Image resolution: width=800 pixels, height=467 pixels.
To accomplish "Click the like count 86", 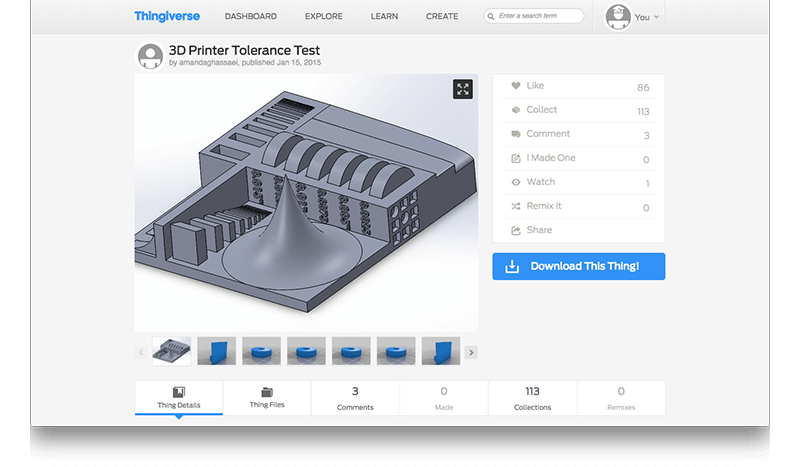I will (643, 88).
